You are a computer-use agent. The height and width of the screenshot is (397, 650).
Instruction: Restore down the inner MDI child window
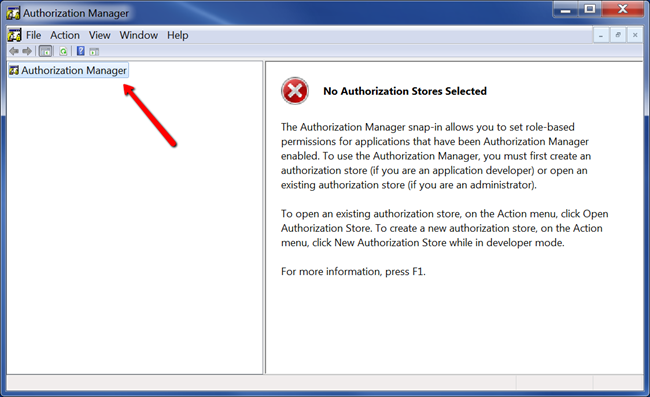pyautogui.click(x=618, y=36)
